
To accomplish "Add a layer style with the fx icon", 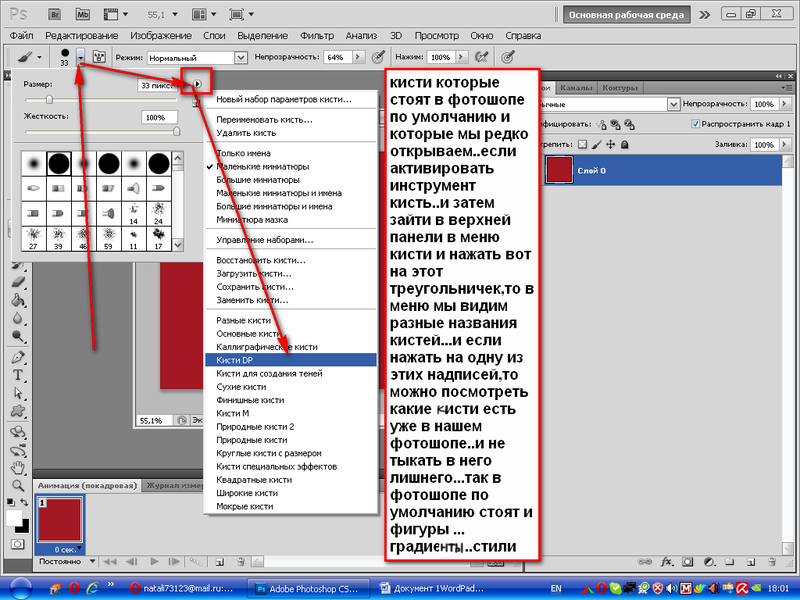I will coord(666,562).
